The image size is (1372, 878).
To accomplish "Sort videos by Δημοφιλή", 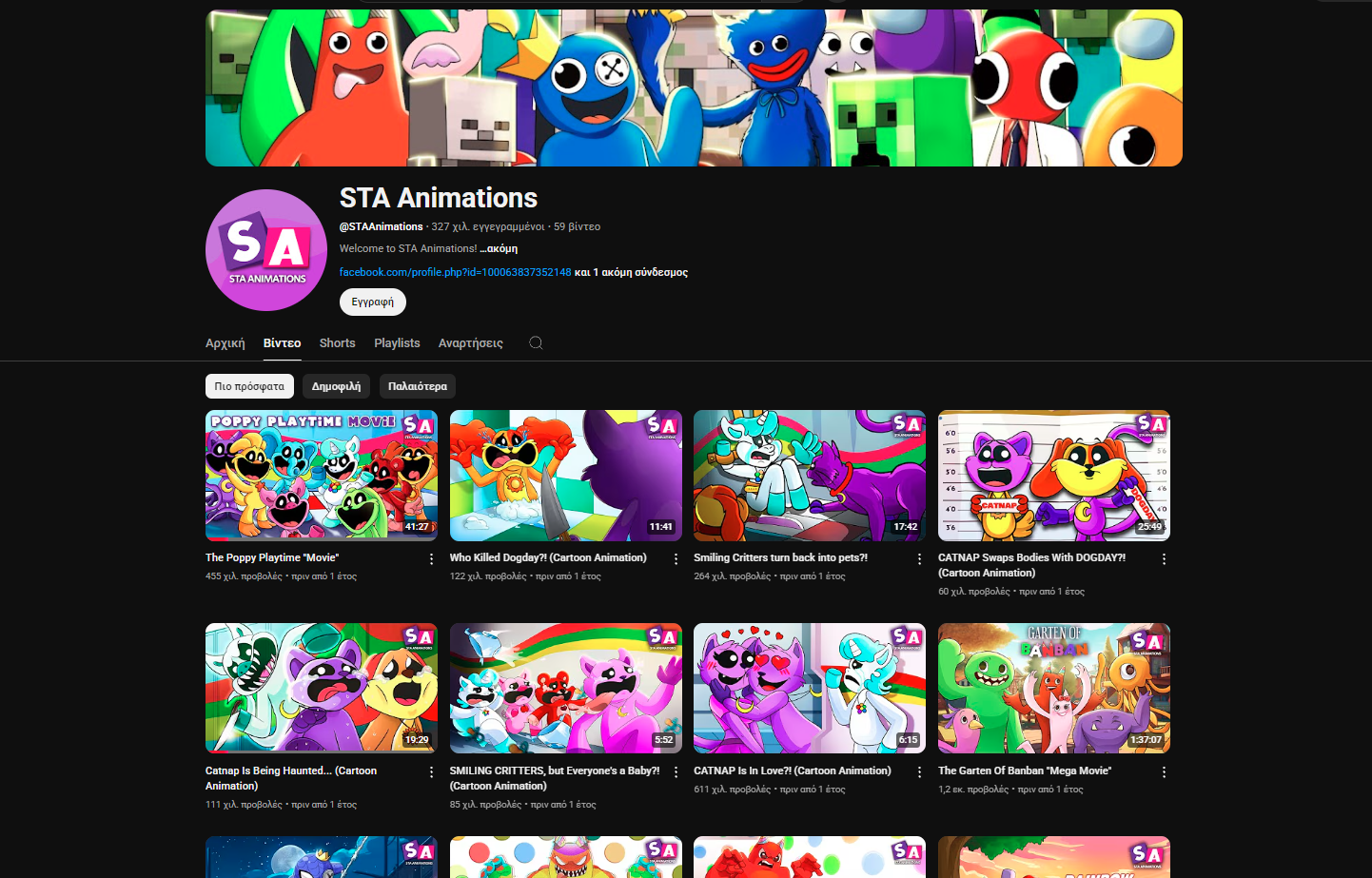I will (x=336, y=386).
